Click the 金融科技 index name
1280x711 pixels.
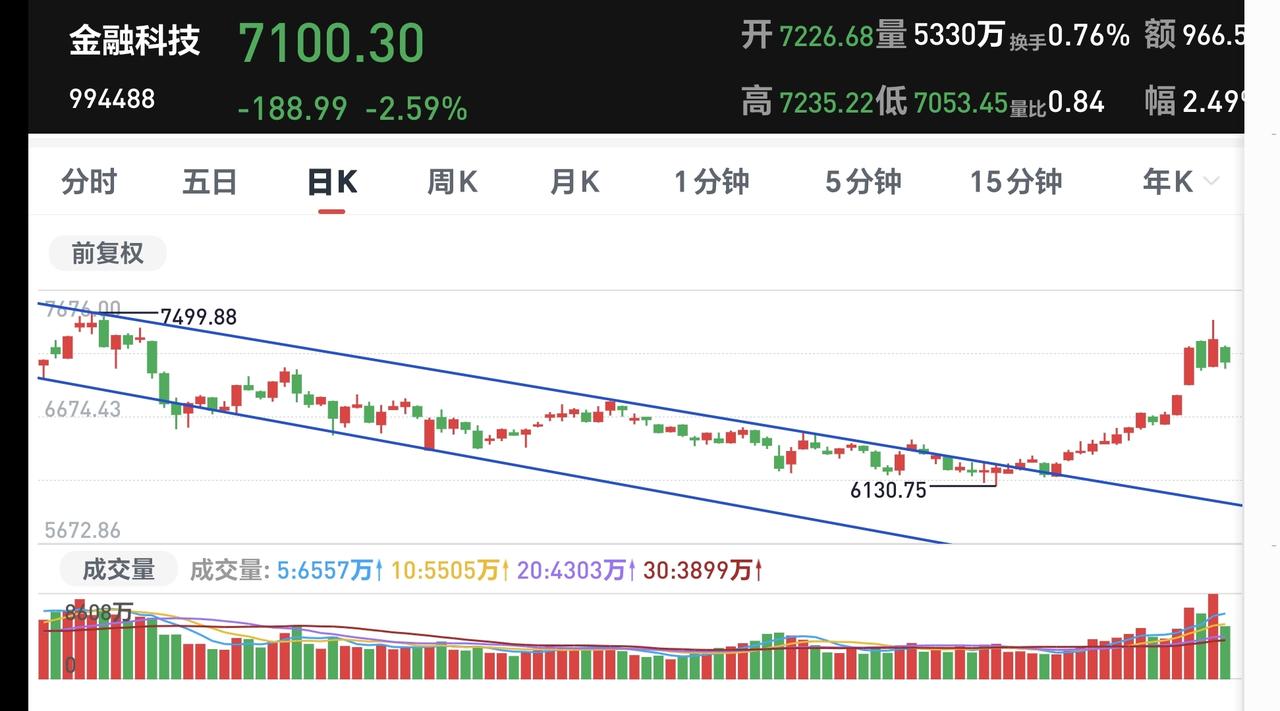135,41
